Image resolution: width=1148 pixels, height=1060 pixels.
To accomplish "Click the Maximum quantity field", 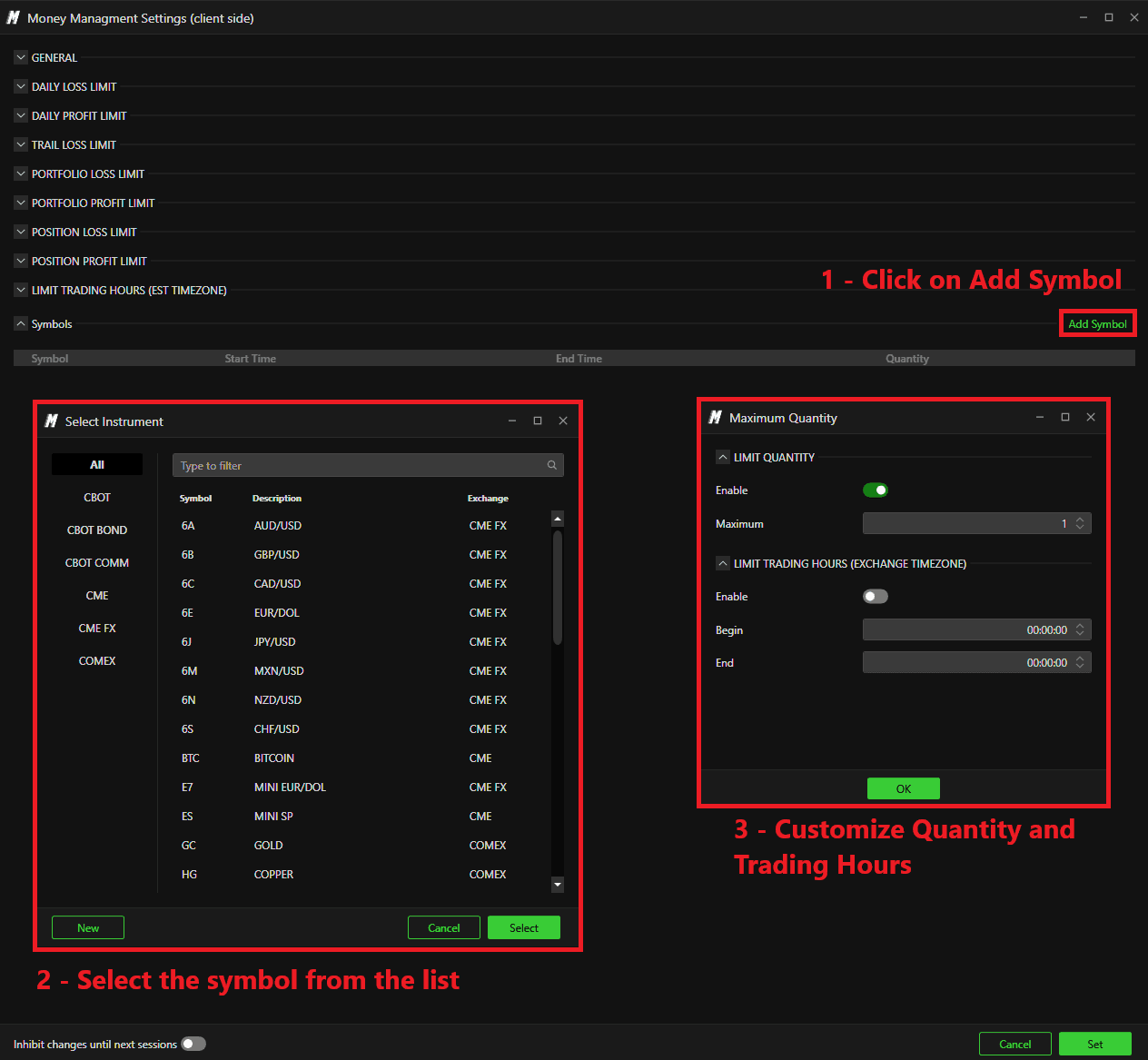I will coord(976,523).
